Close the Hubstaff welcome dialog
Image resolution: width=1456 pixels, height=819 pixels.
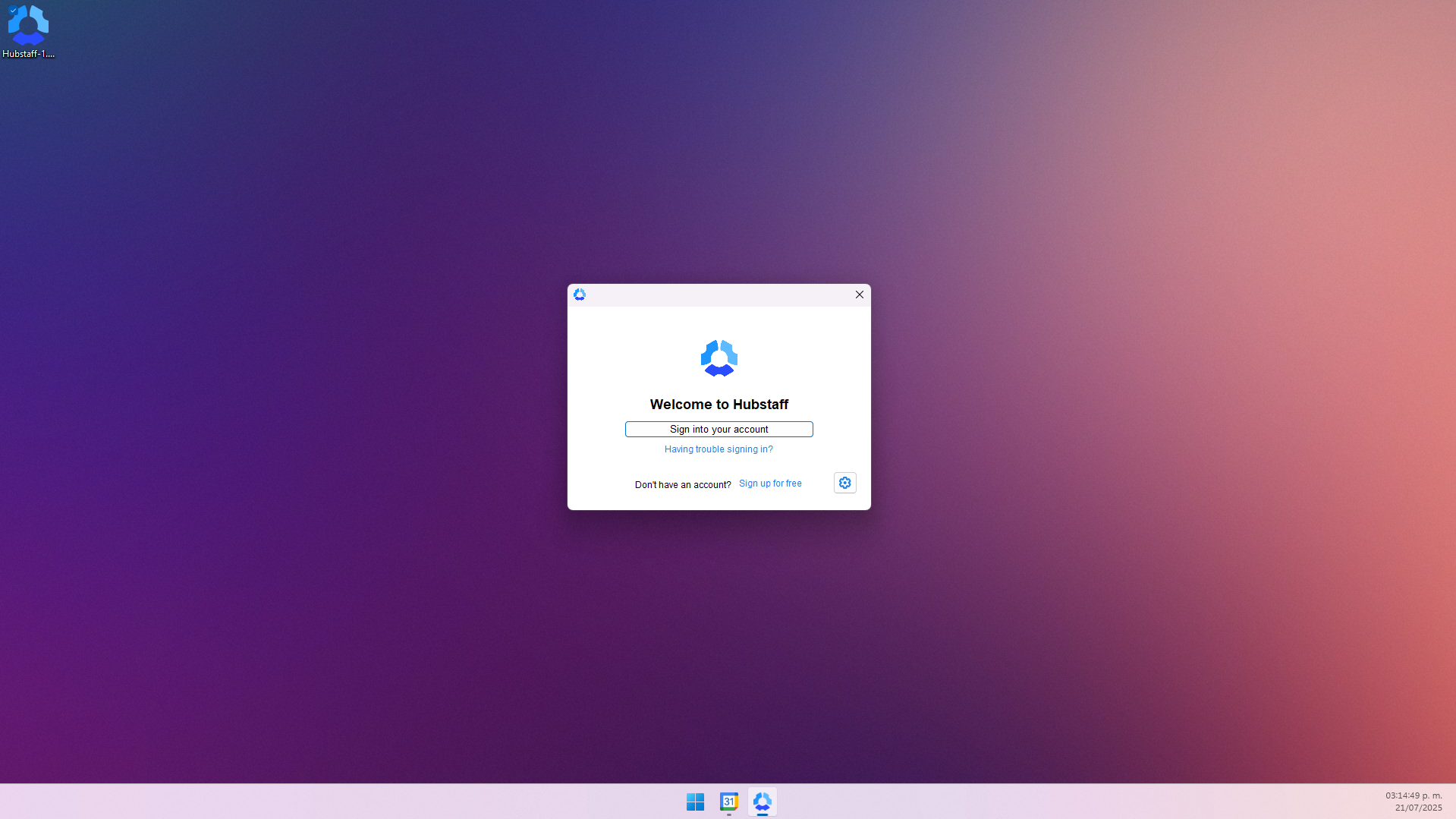pos(859,295)
